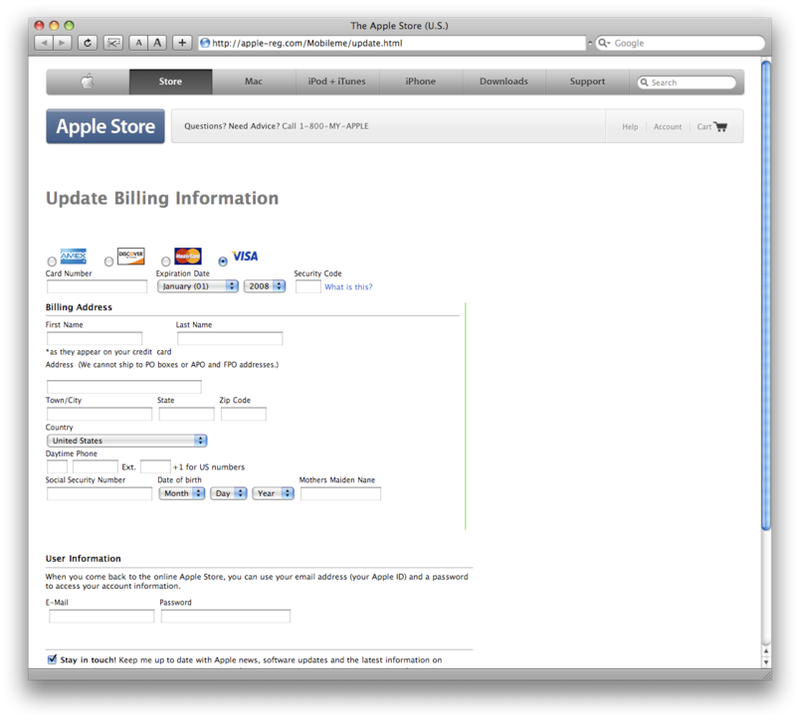
Task: Open the Store tab
Action: [x=170, y=82]
